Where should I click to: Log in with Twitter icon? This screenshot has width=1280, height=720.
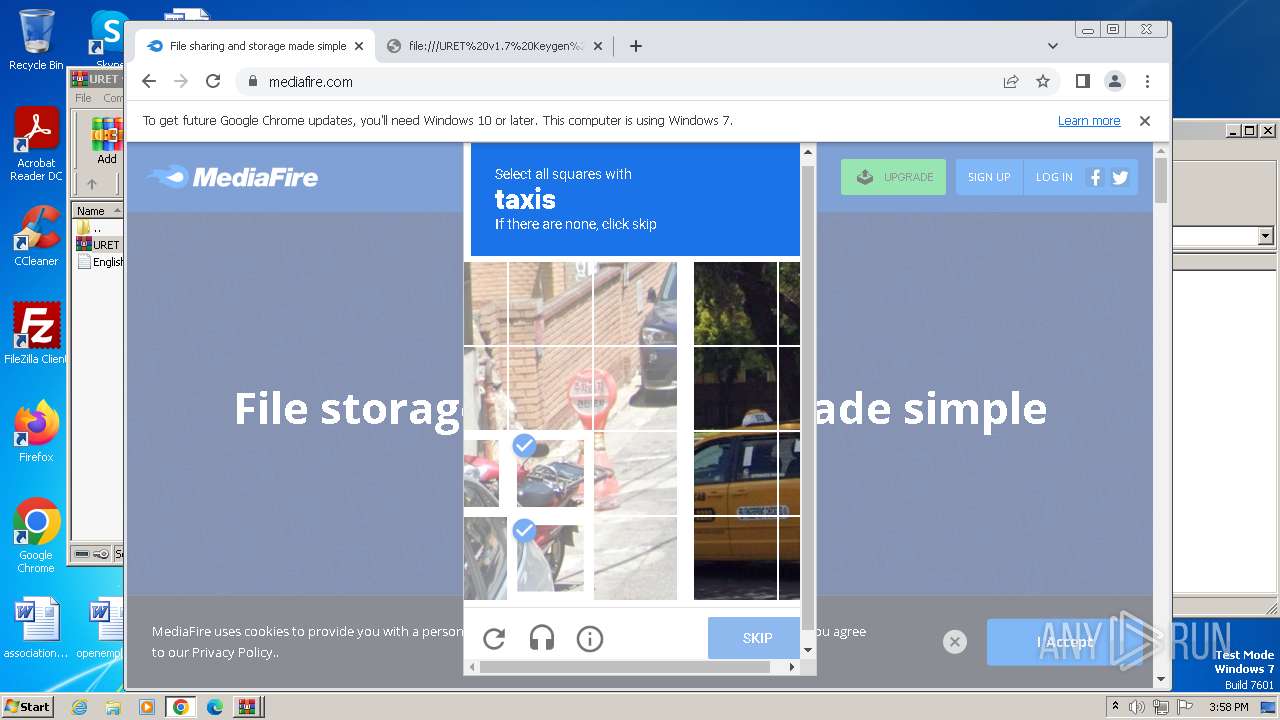(x=1120, y=177)
